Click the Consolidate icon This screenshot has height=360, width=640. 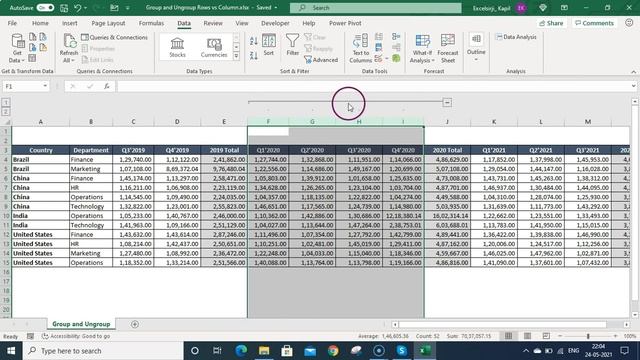[x=396, y=37]
